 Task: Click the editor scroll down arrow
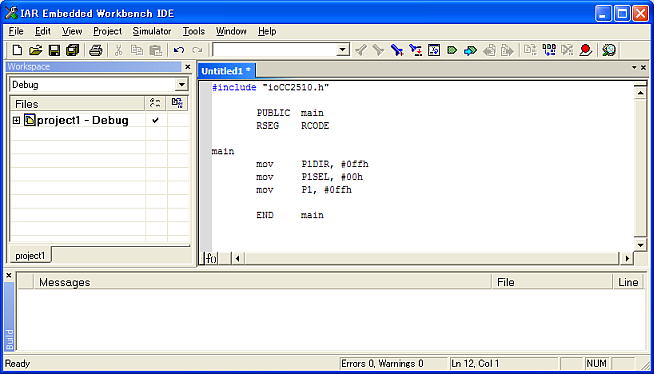click(640, 245)
